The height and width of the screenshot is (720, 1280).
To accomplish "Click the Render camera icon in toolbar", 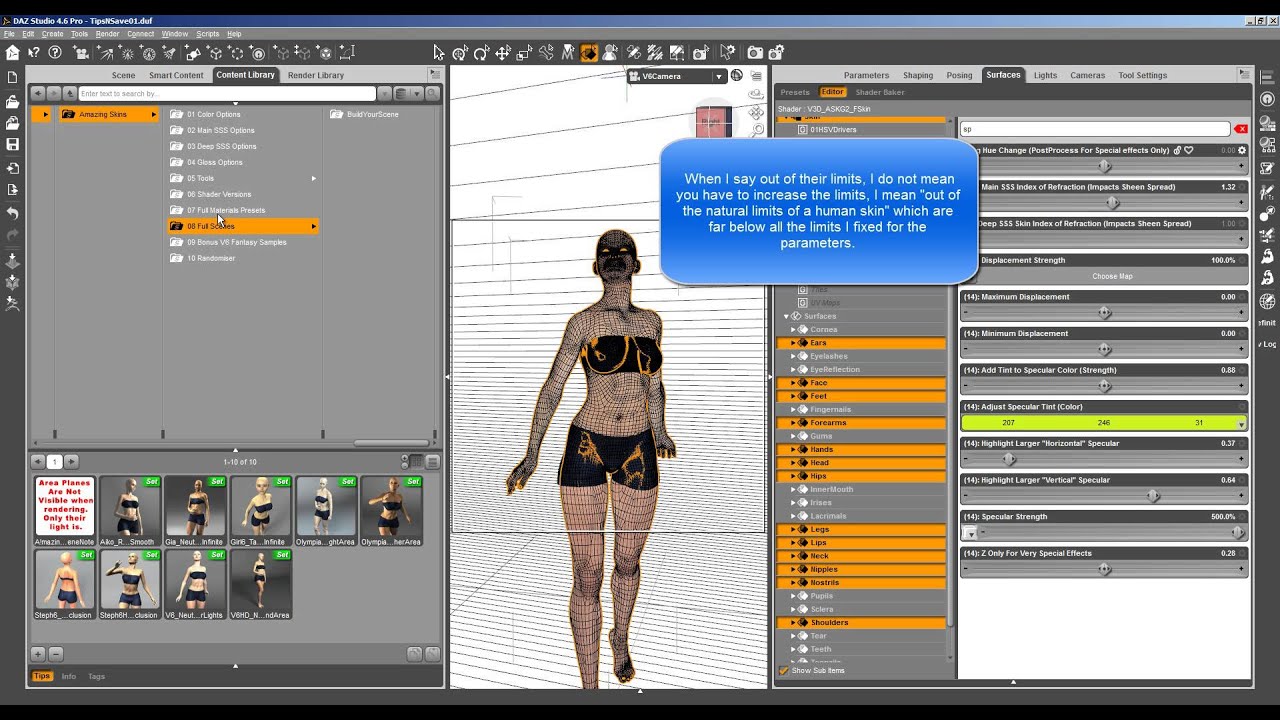I will pos(755,53).
